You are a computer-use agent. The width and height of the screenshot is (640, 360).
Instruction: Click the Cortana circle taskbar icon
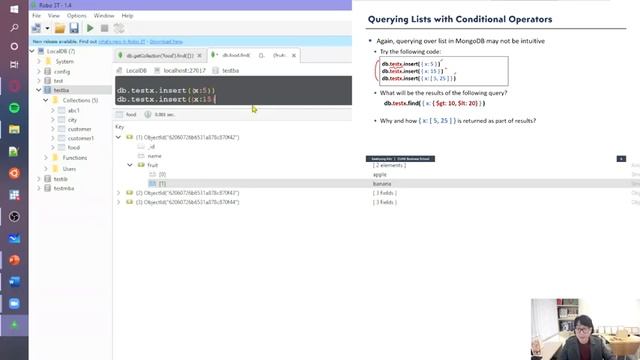(x=14, y=46)
